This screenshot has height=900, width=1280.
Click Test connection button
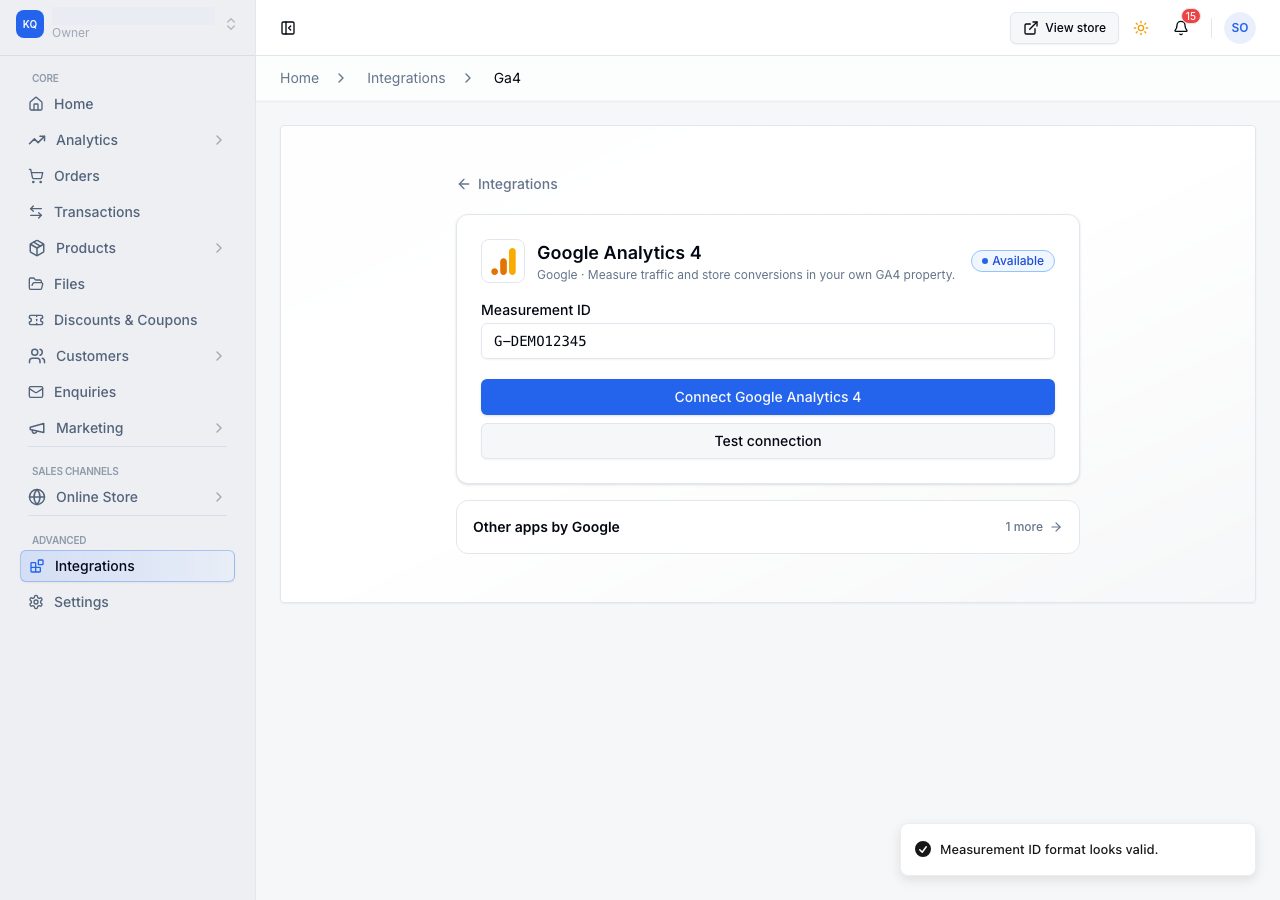[768, 441]
